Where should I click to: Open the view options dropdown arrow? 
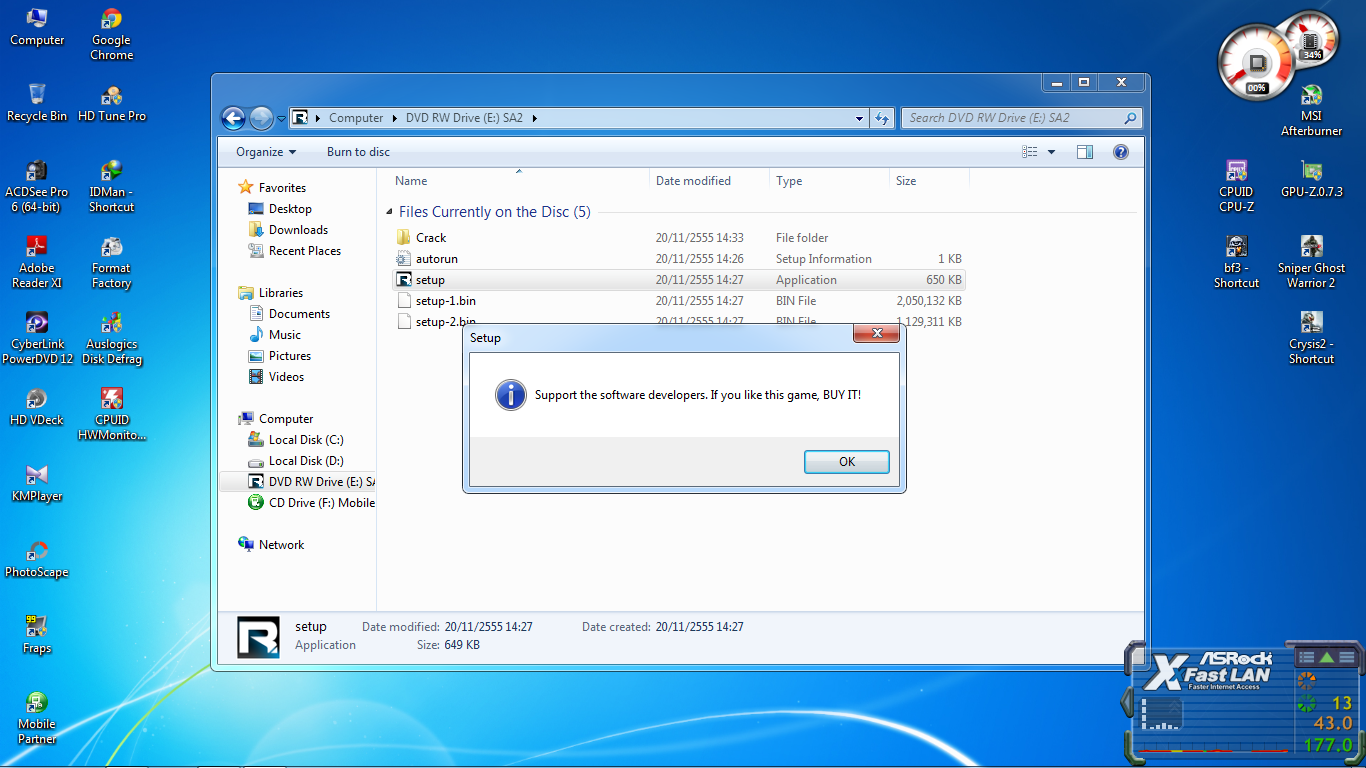tap(1051, 152)
